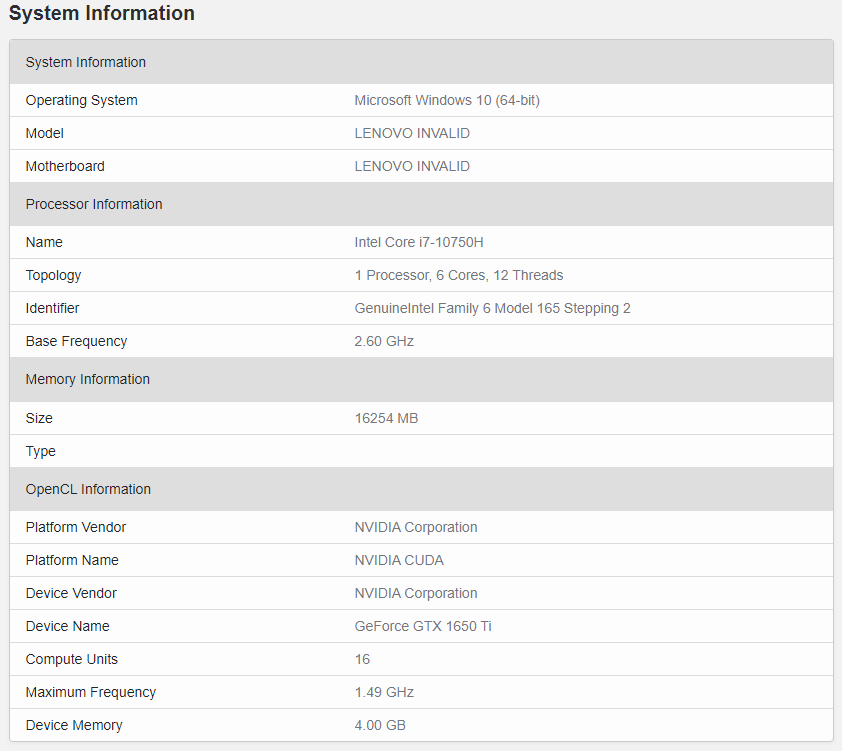Click the value '4.00 GB'
The height and width of the screenshot is (751, 842).
380,725
